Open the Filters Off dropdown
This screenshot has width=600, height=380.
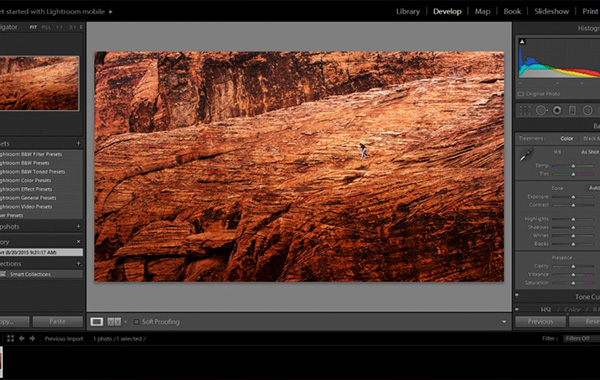click(582, 338)
